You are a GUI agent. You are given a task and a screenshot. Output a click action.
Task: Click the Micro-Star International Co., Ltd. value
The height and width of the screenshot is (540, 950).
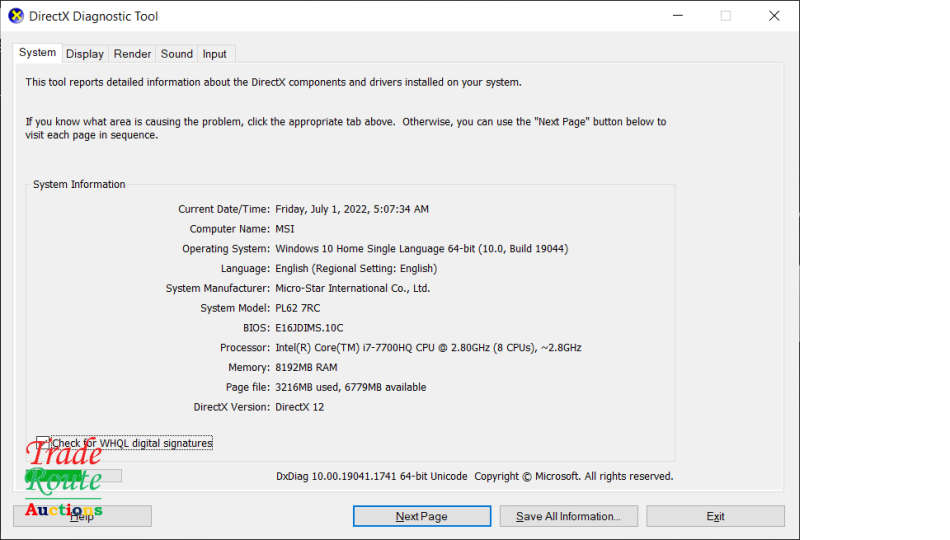353,288
